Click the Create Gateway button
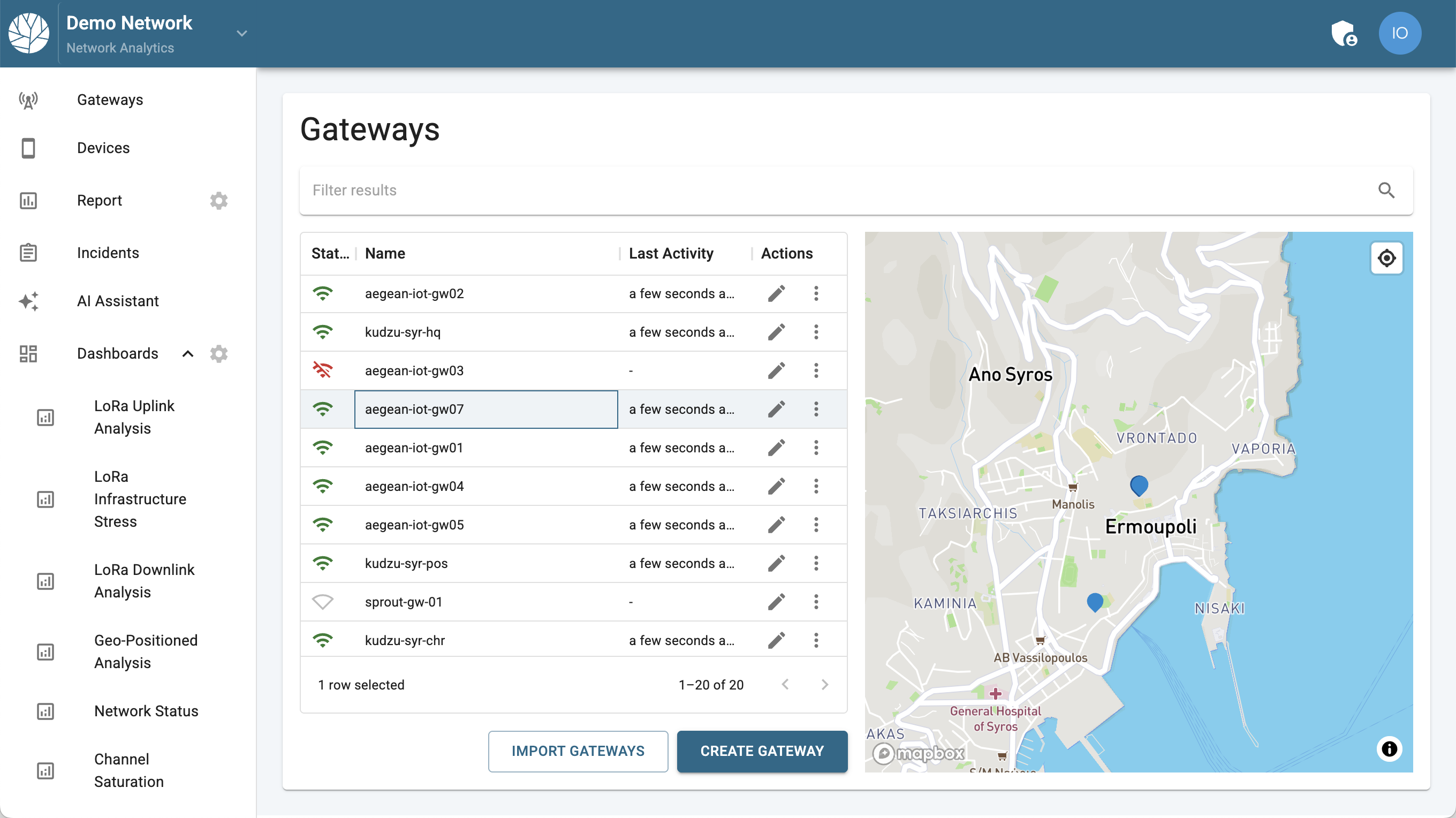 click(761, 751)
